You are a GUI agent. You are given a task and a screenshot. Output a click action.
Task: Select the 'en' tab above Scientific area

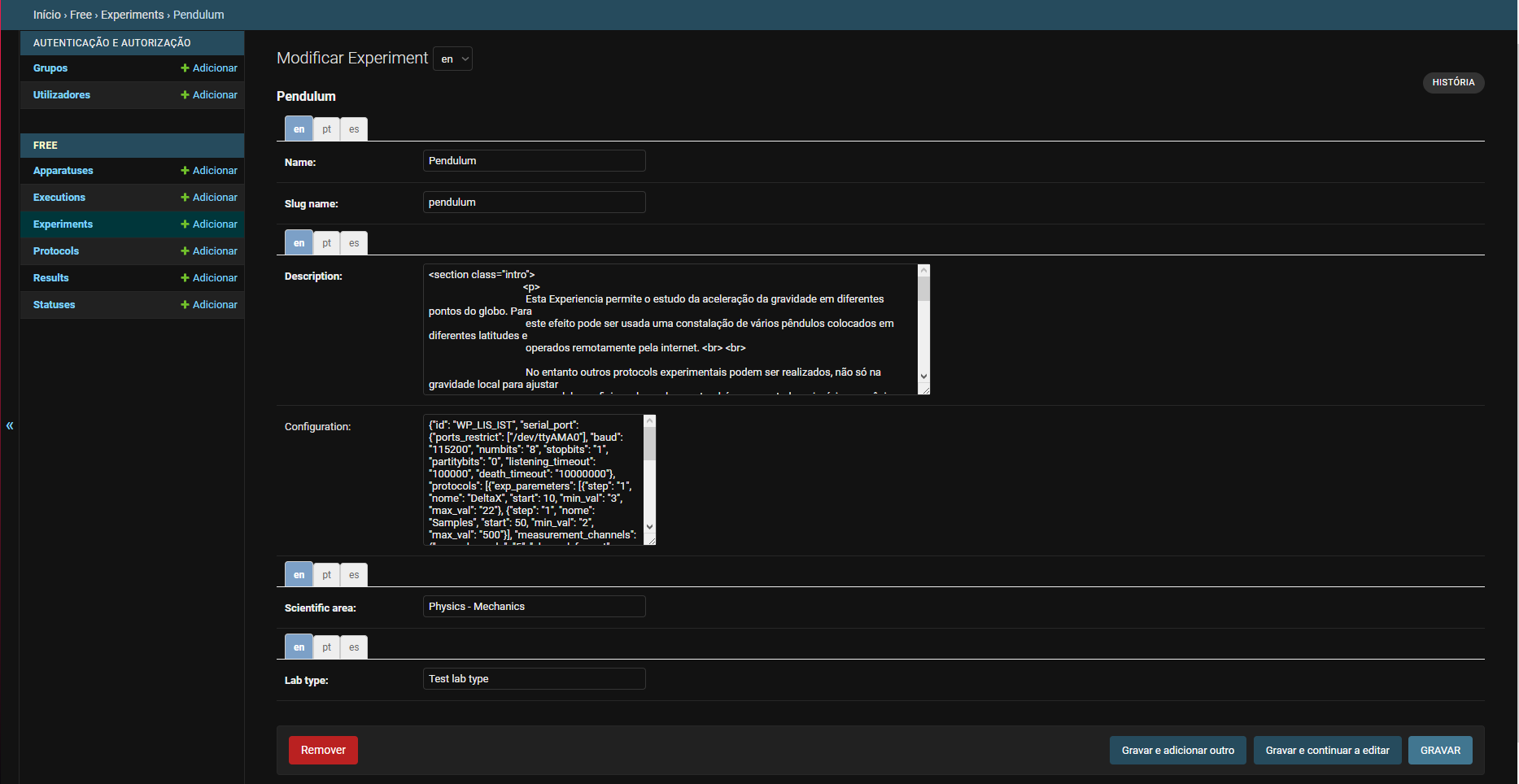pos(299,575)
